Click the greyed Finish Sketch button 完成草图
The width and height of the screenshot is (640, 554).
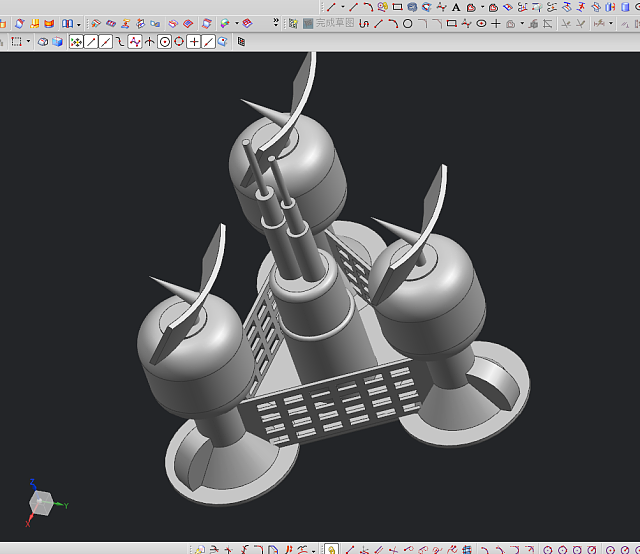pyautogui.click(x=330, y=23)
